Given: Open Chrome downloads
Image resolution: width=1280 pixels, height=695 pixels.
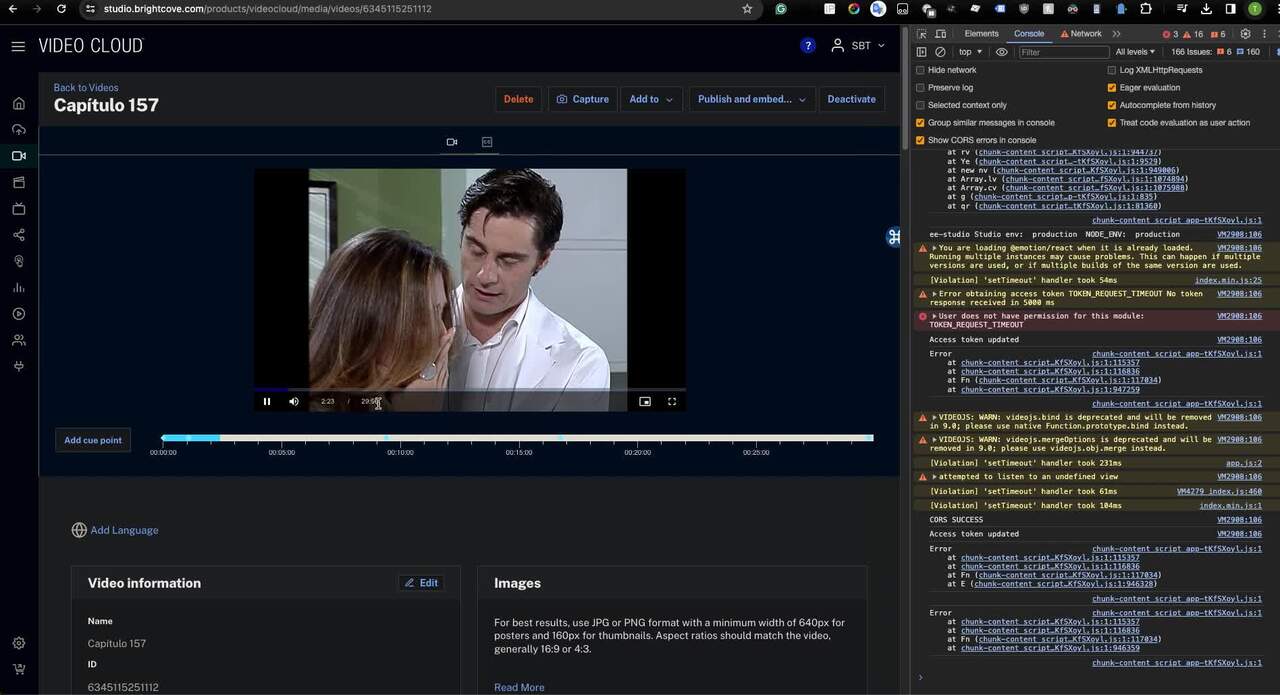Looking at the screenshot, I should [x=1206, y=9].
